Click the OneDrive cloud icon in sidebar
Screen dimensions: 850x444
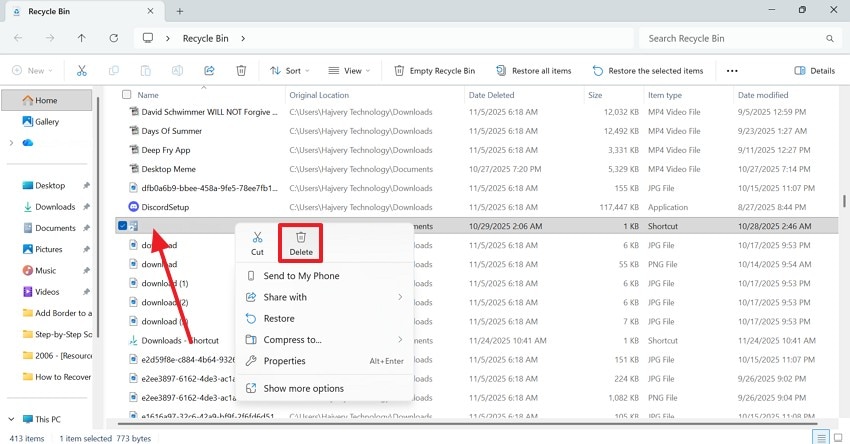(28, 143)
